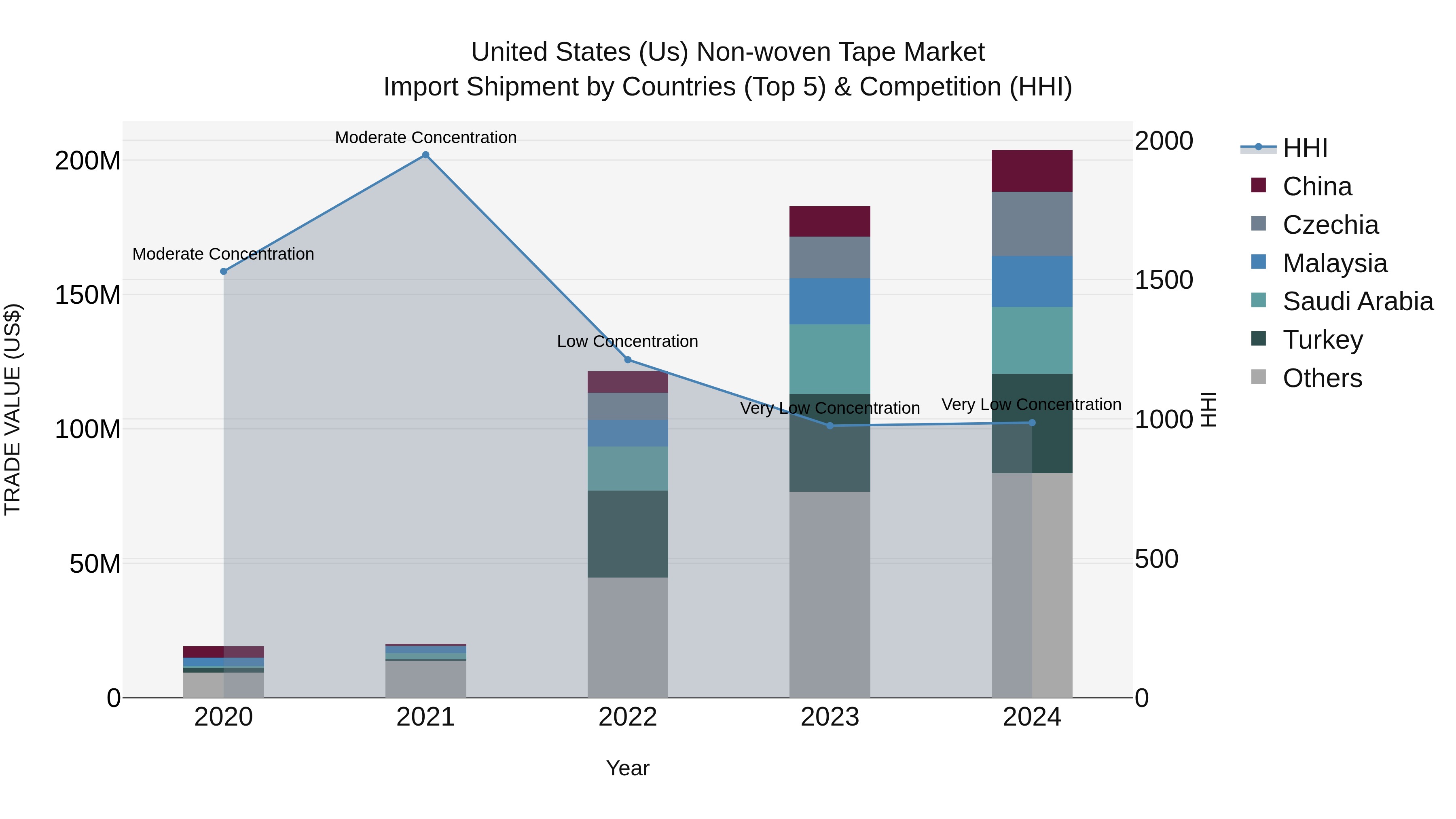Image resolution: width=1456 pixels, height=819 pixels.
Task: Click the 2021 HHI data point
Action: tap(425, 155)
